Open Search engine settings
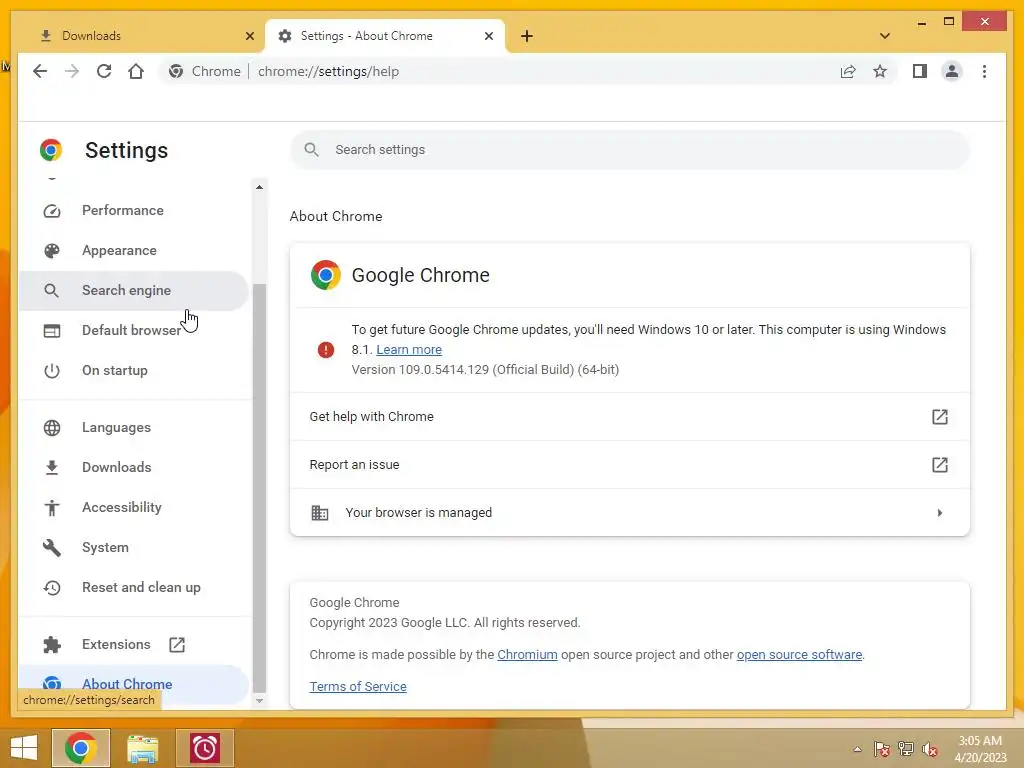The width and height of the screenshot is (1024, 768). [x=134, y=291]
